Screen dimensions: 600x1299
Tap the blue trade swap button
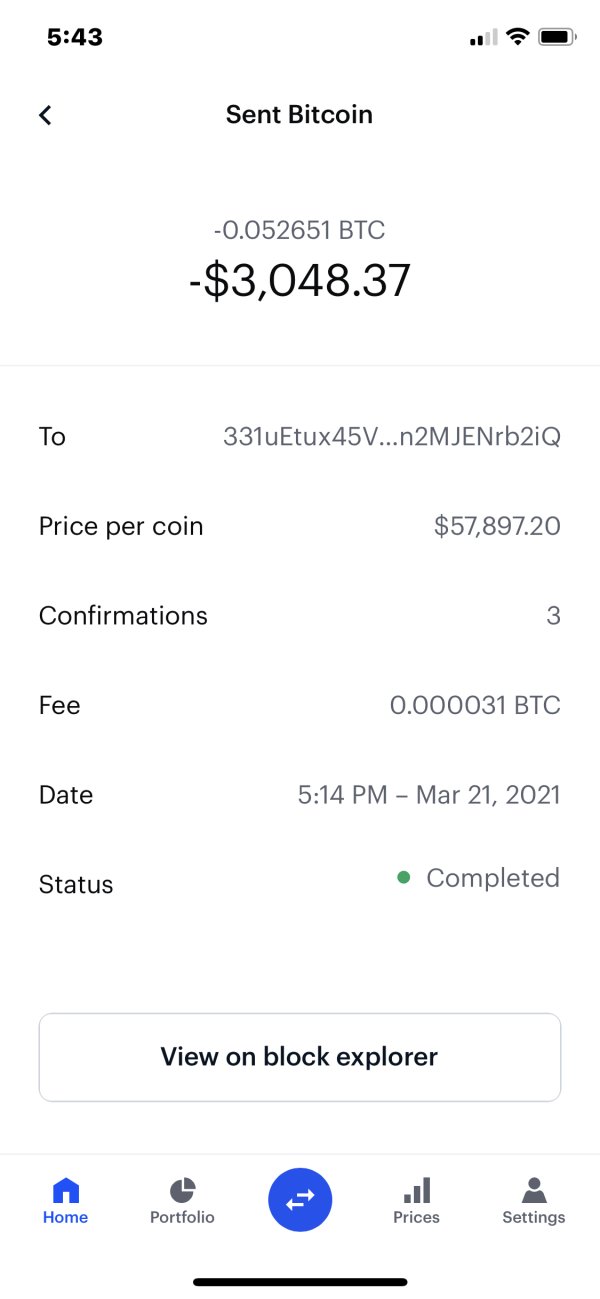tap(300, 1198)
